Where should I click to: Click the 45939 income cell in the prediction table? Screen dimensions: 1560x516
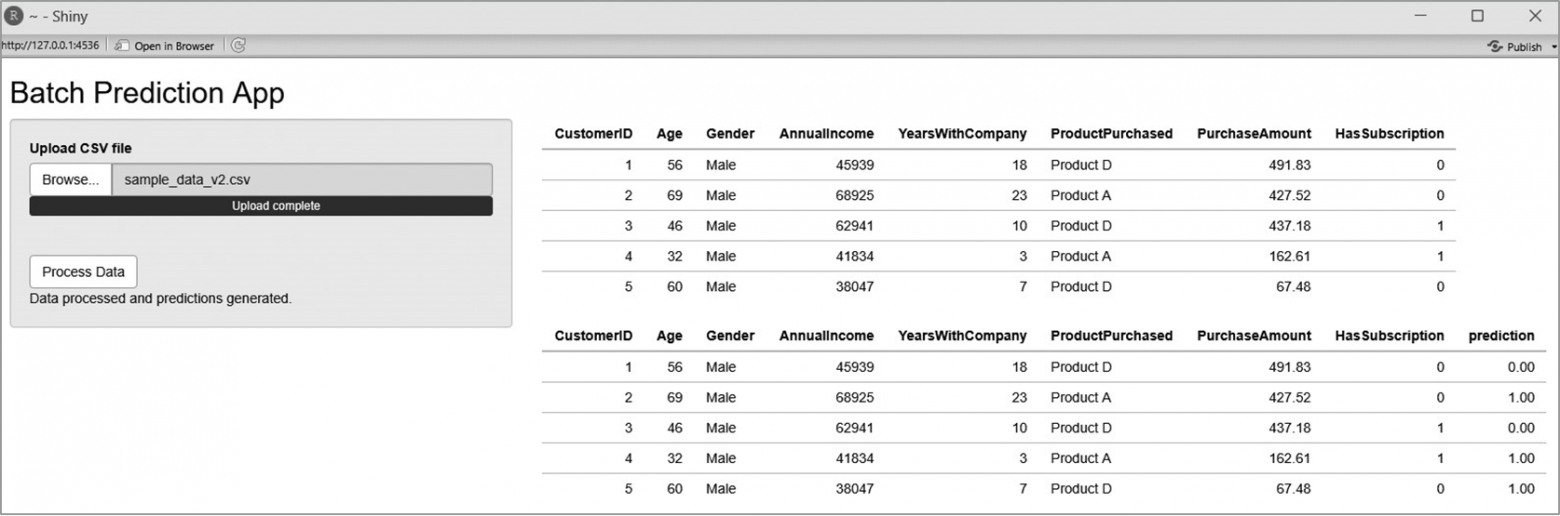[x=855, y=367]
